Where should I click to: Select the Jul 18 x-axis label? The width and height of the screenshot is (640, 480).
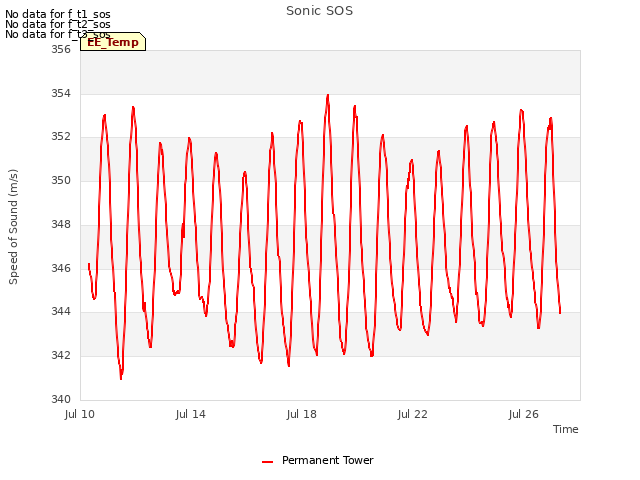click(302, 414)
